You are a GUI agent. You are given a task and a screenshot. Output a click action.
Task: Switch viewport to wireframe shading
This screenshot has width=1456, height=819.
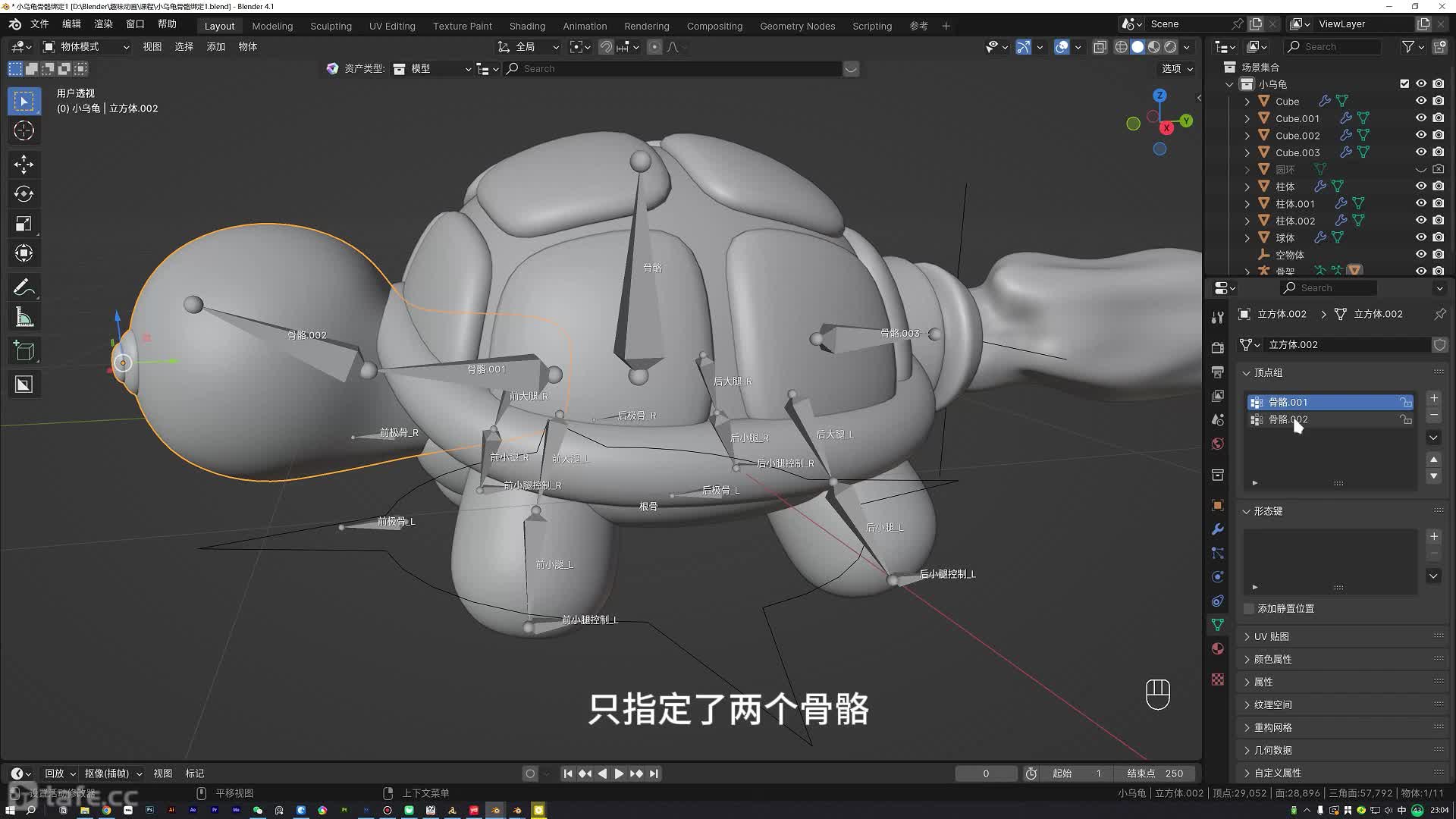coord(1121,47)
